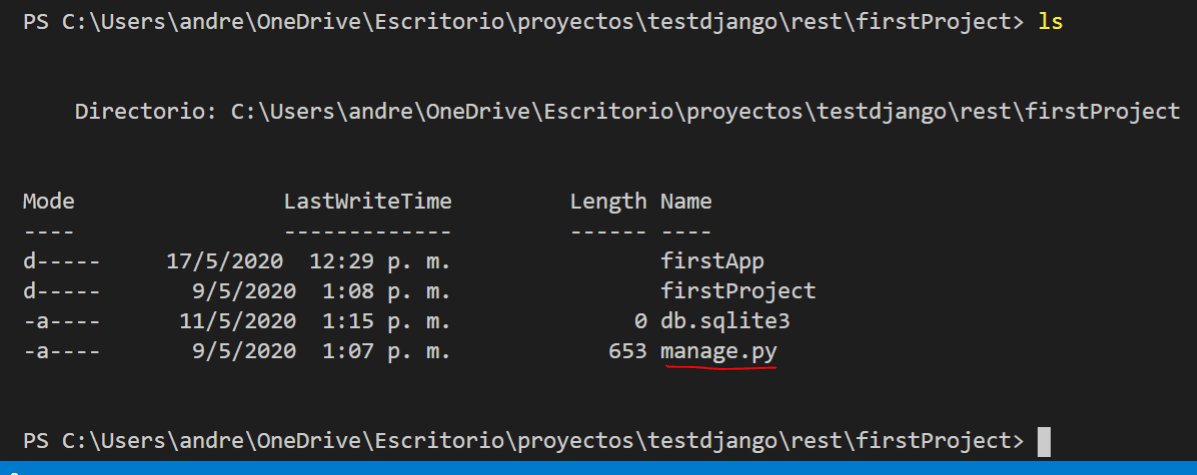Click the 11/5/2020 date entry
The width and height of the screenshot is (1197, 475).
[x=238, y=321]
